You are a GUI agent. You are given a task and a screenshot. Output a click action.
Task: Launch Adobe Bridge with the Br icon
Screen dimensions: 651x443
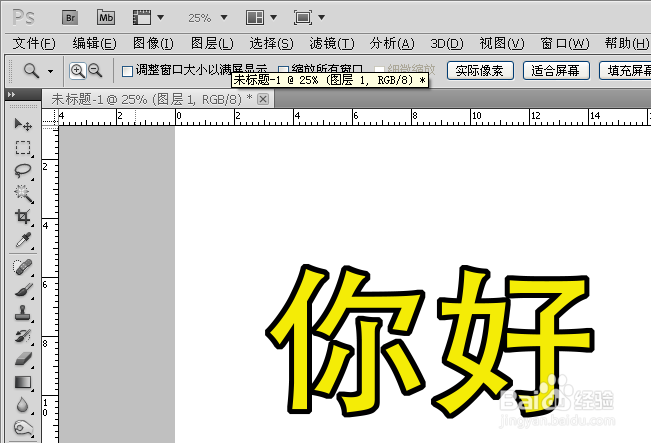[x=70, y=18]
